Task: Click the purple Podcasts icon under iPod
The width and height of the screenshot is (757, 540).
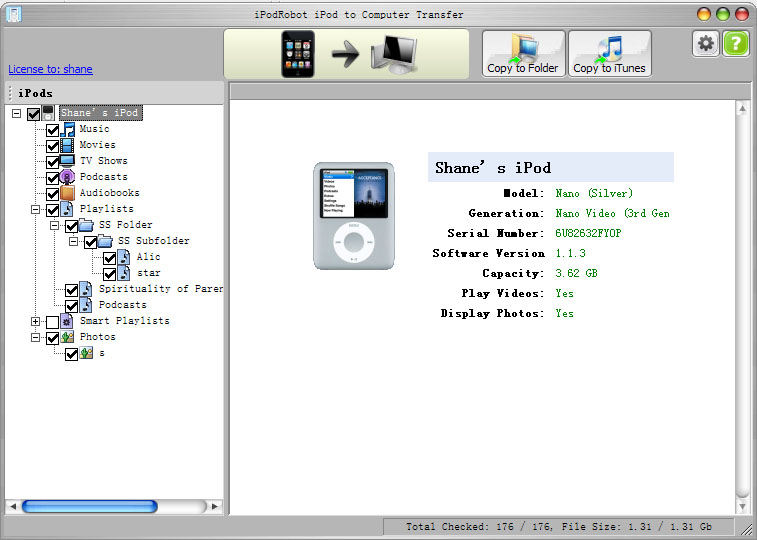Action: coord(67,177)
